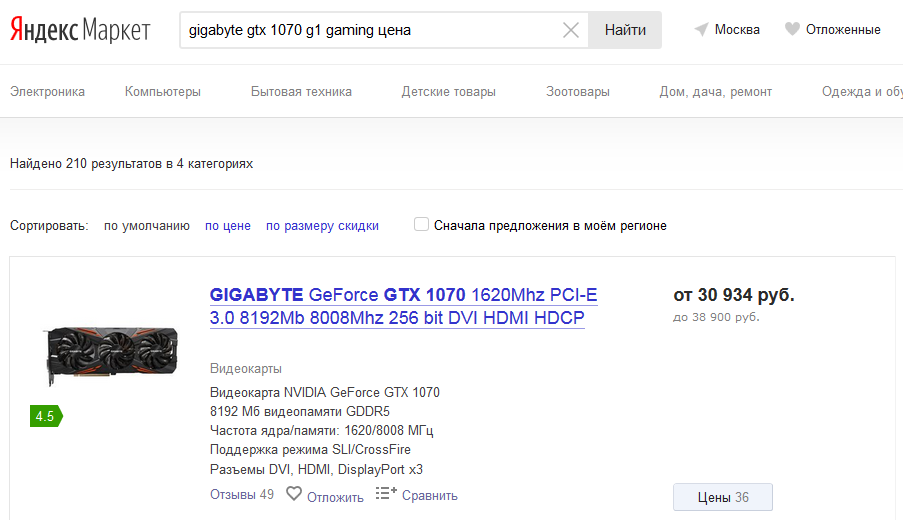
Task: Open the Бытовая техника category
Action: [x=301, y=92]
